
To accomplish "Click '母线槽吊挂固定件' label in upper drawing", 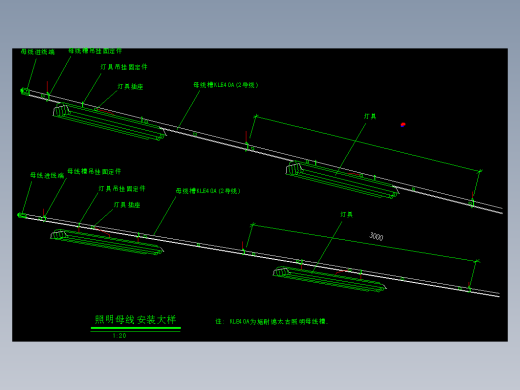I will [95, 51].
